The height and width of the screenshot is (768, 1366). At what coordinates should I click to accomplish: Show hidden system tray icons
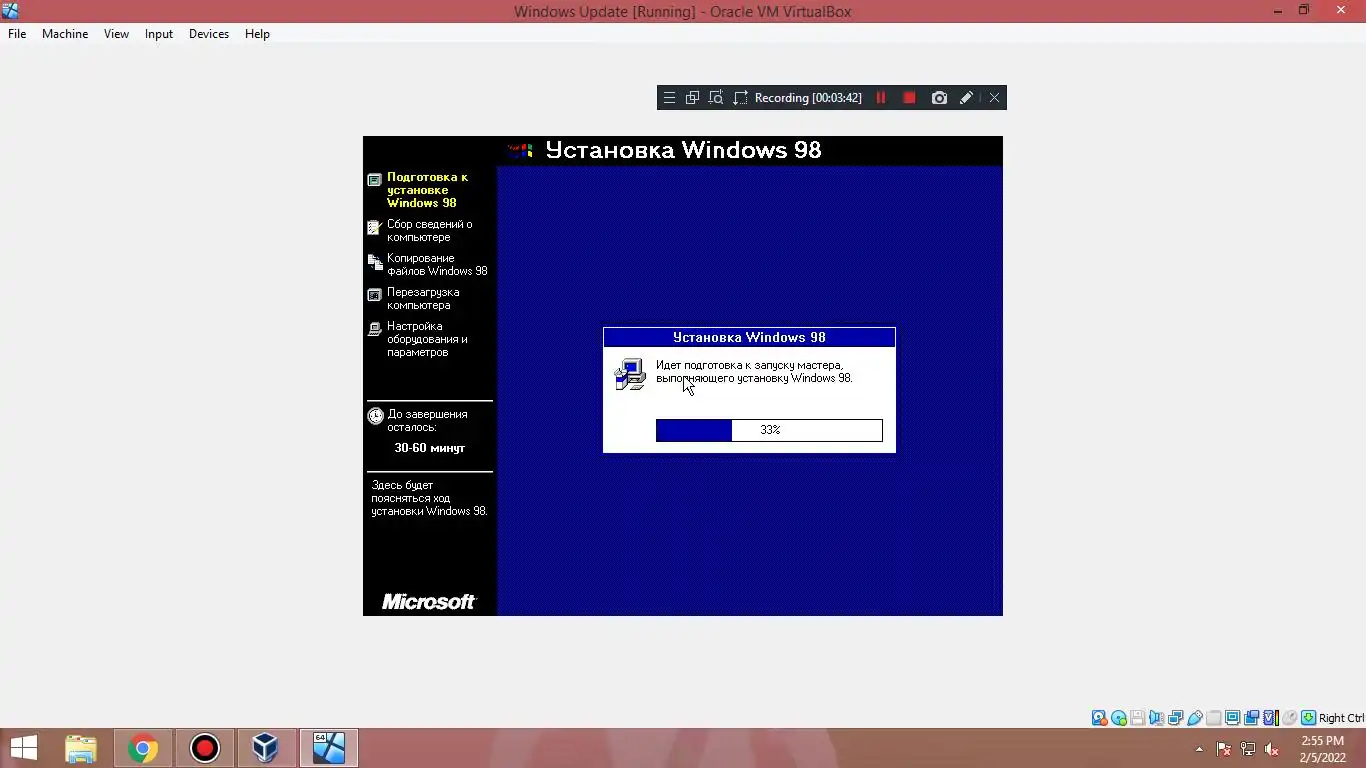1199,749
